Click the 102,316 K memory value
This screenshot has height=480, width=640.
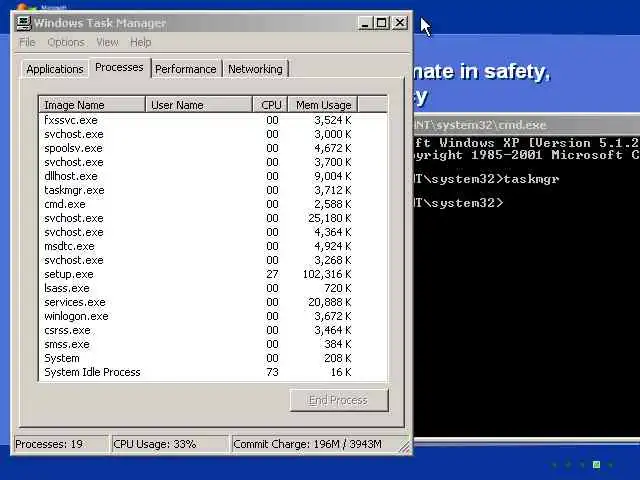(327, 274)
